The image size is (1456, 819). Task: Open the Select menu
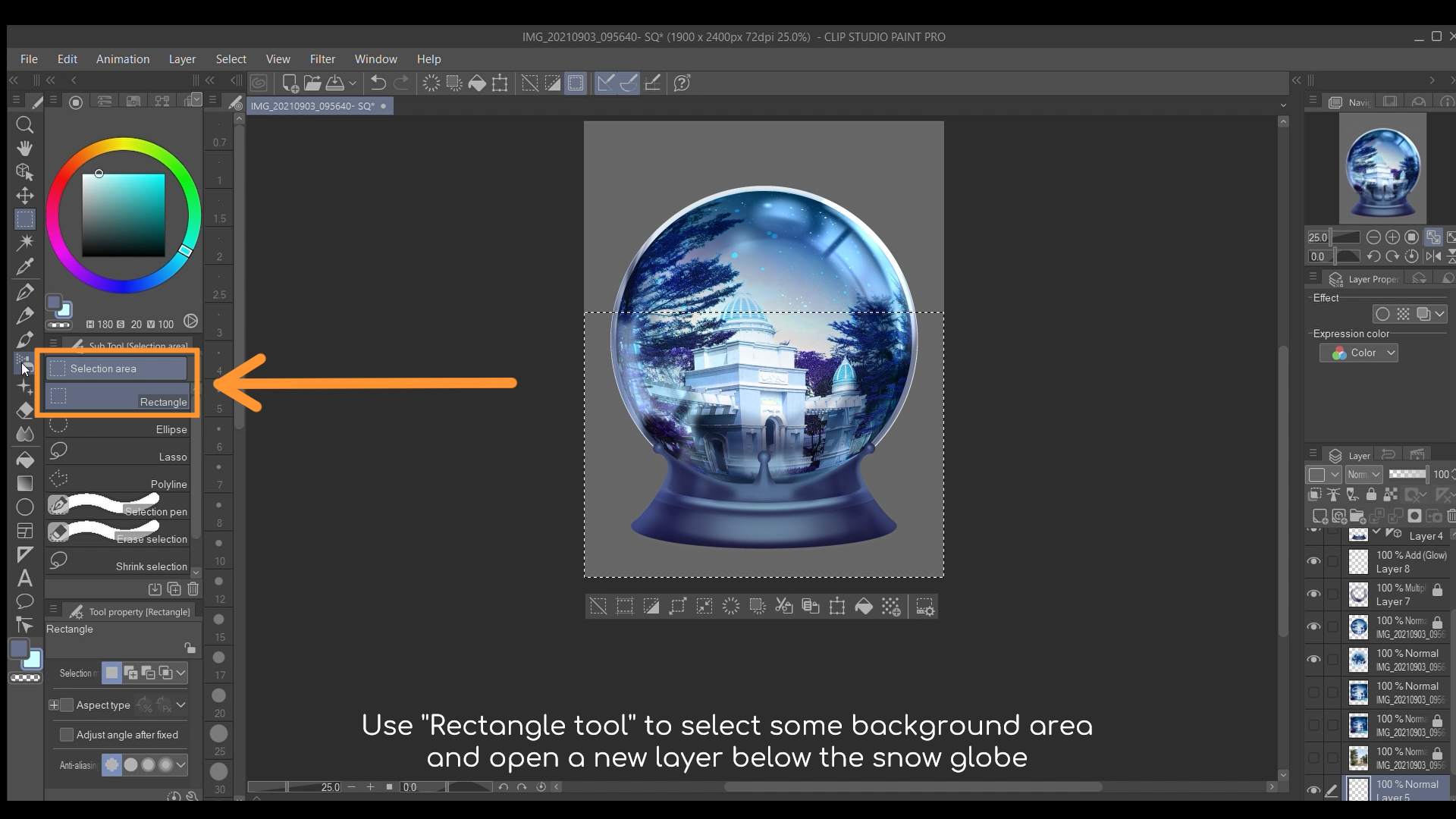[231, 59]
